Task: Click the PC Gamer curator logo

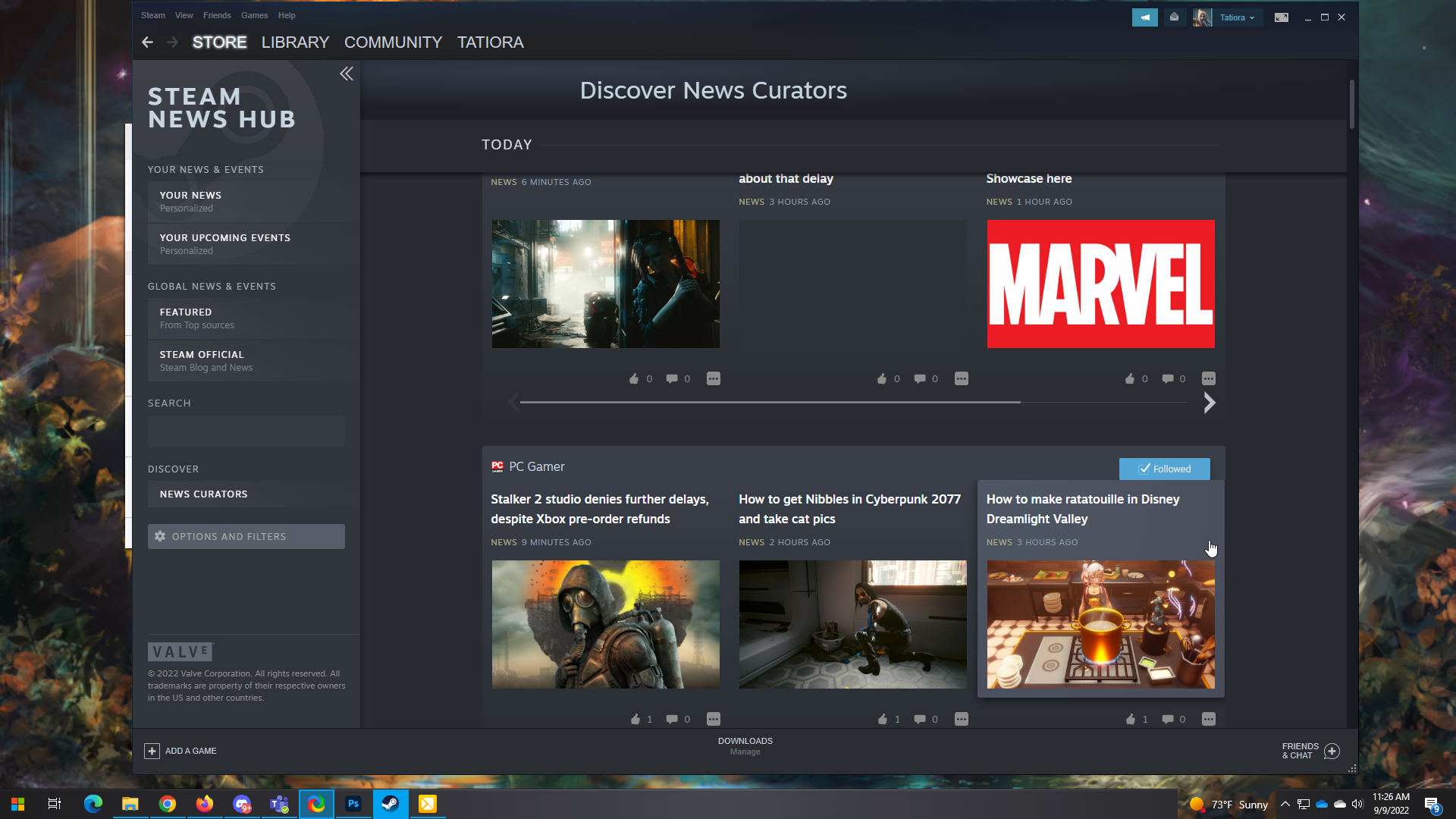Action: click(x=497, y=466)
